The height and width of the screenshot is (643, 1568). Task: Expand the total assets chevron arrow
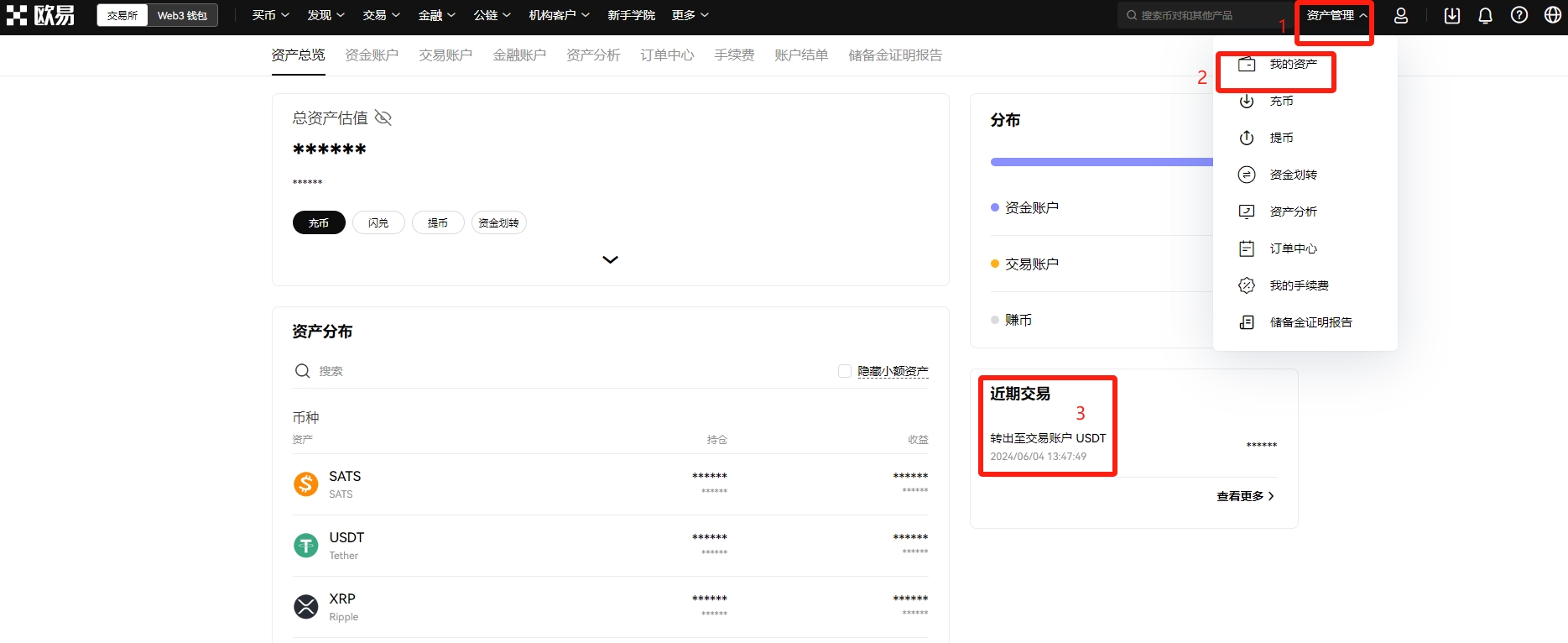coord(610,260)
